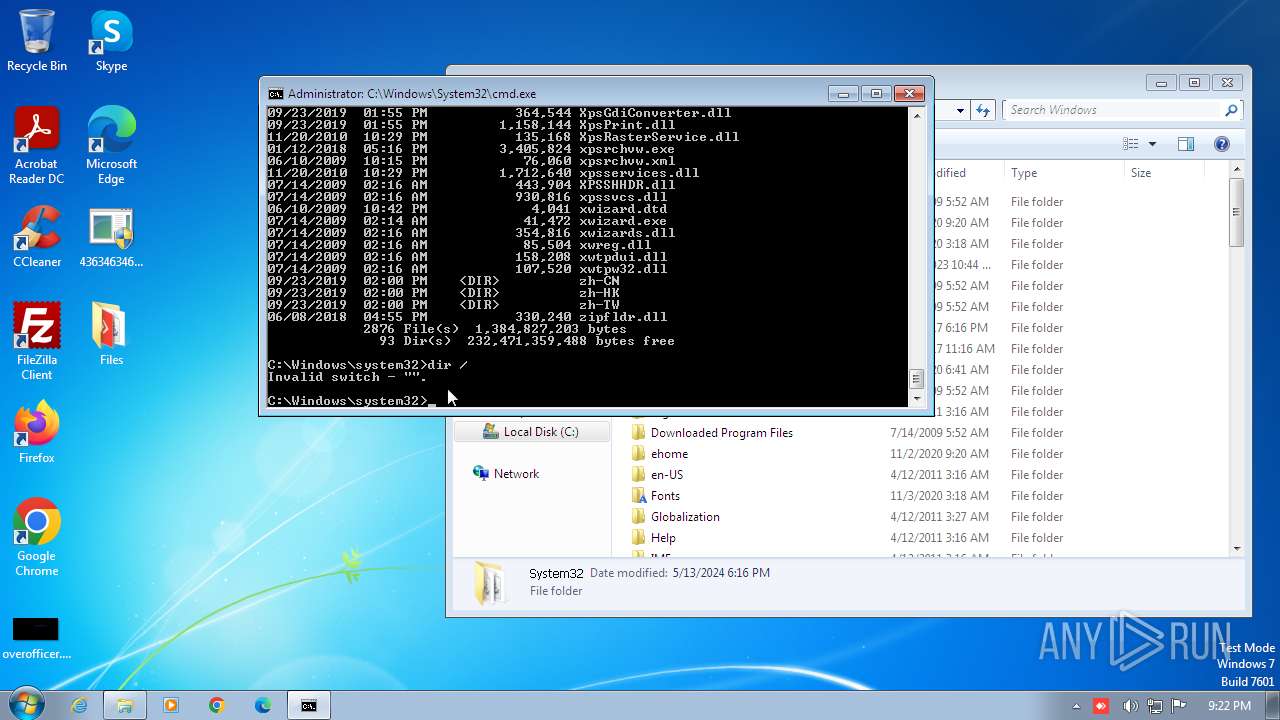The height and width of the screenshot is (720, 1280).
Task: Open the Explorer help button
Action: tap(1221, 144)
